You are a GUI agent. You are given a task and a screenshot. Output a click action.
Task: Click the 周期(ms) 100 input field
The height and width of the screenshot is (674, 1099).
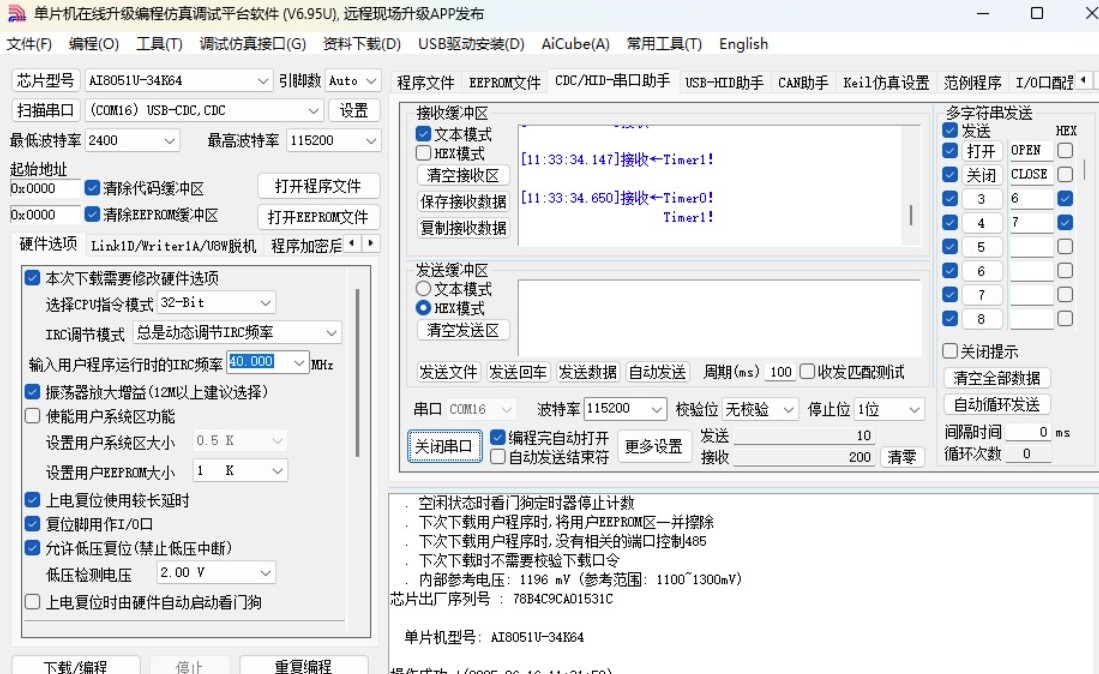pos(780,372)
